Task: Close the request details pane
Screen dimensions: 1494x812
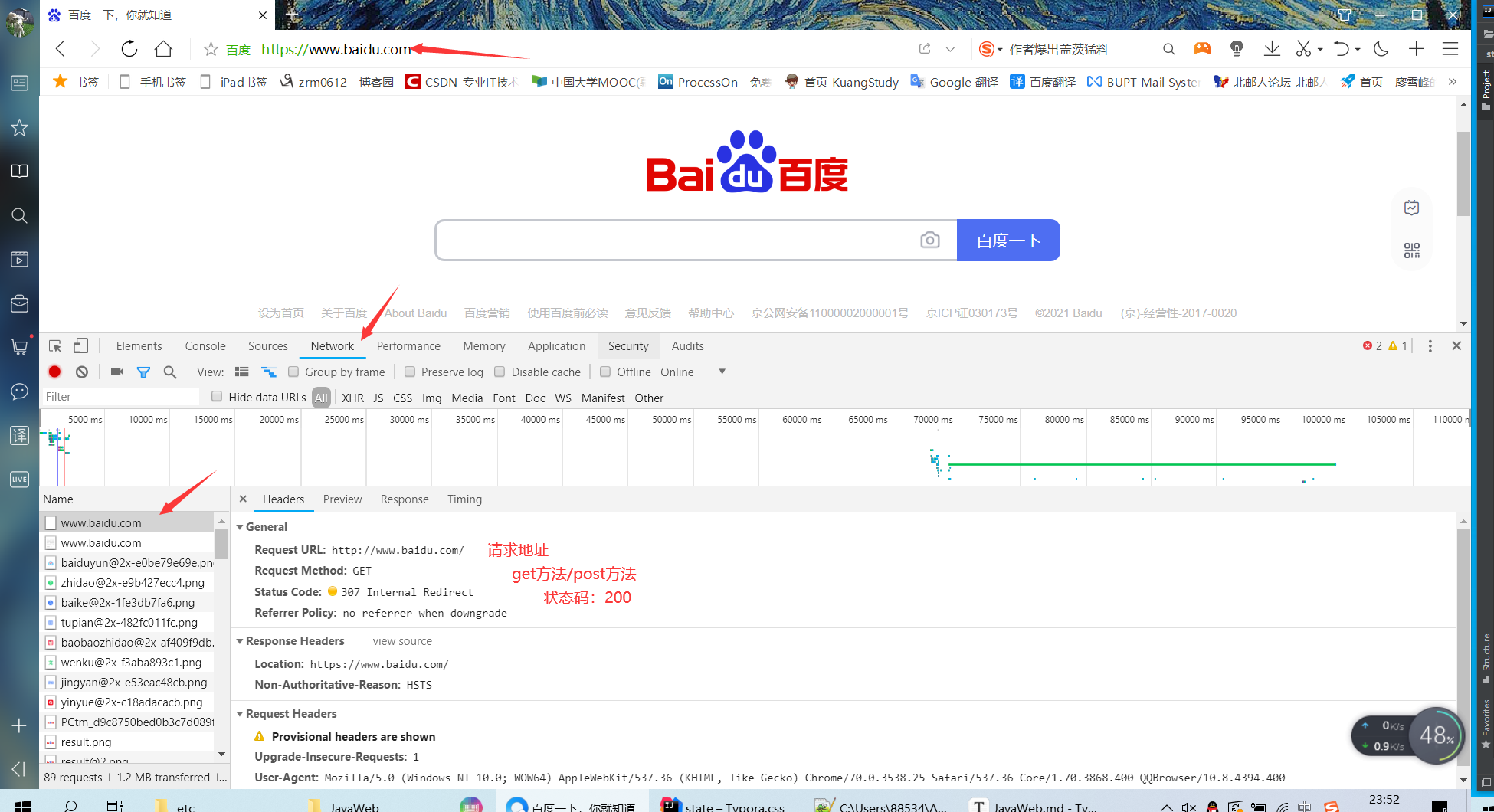Action: coord(243,499)
